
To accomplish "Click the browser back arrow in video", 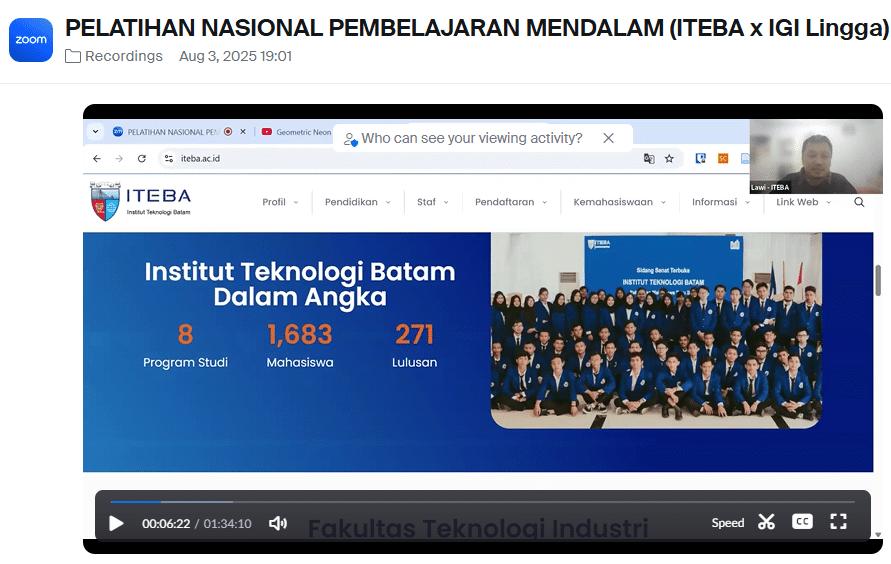I will (97, 158).
